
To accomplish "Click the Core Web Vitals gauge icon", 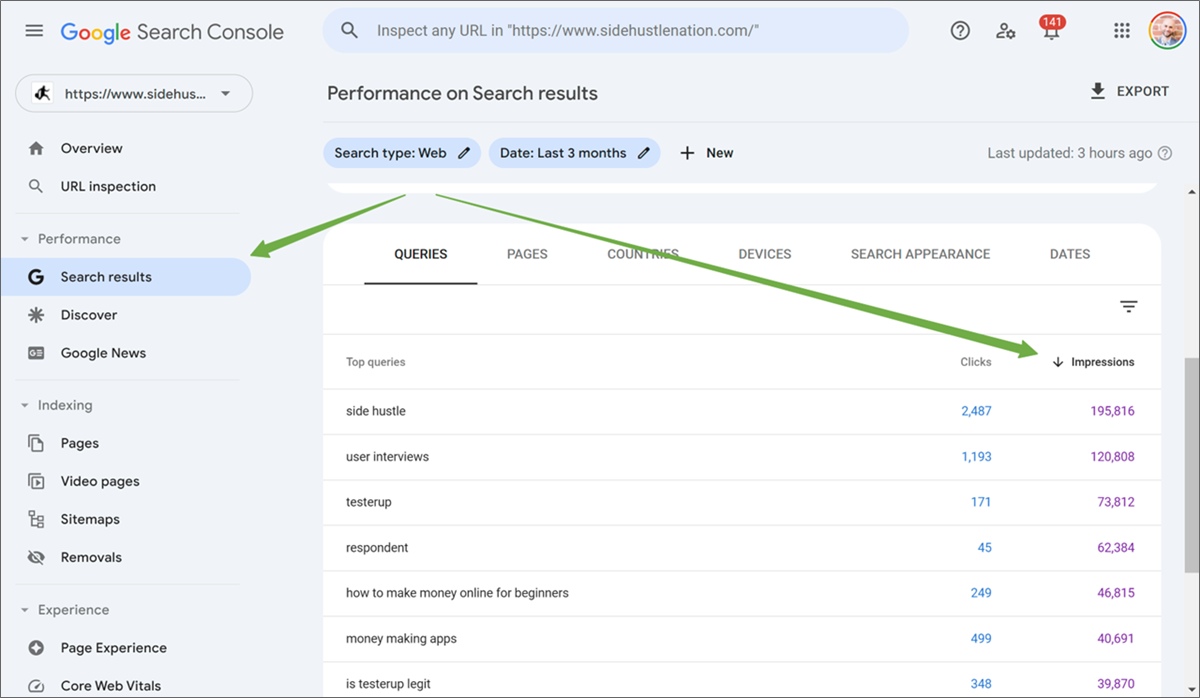I will [x=36, y=686].
